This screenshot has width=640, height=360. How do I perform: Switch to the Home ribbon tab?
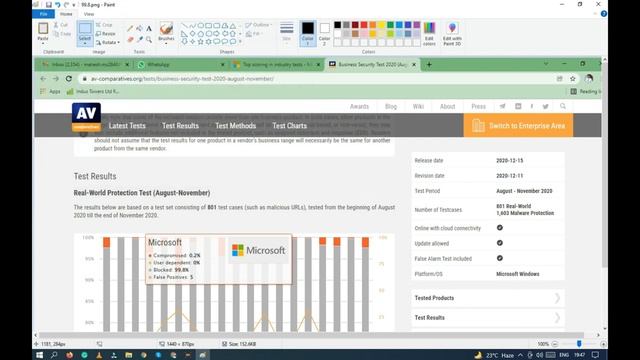click(x=66, y=14)
